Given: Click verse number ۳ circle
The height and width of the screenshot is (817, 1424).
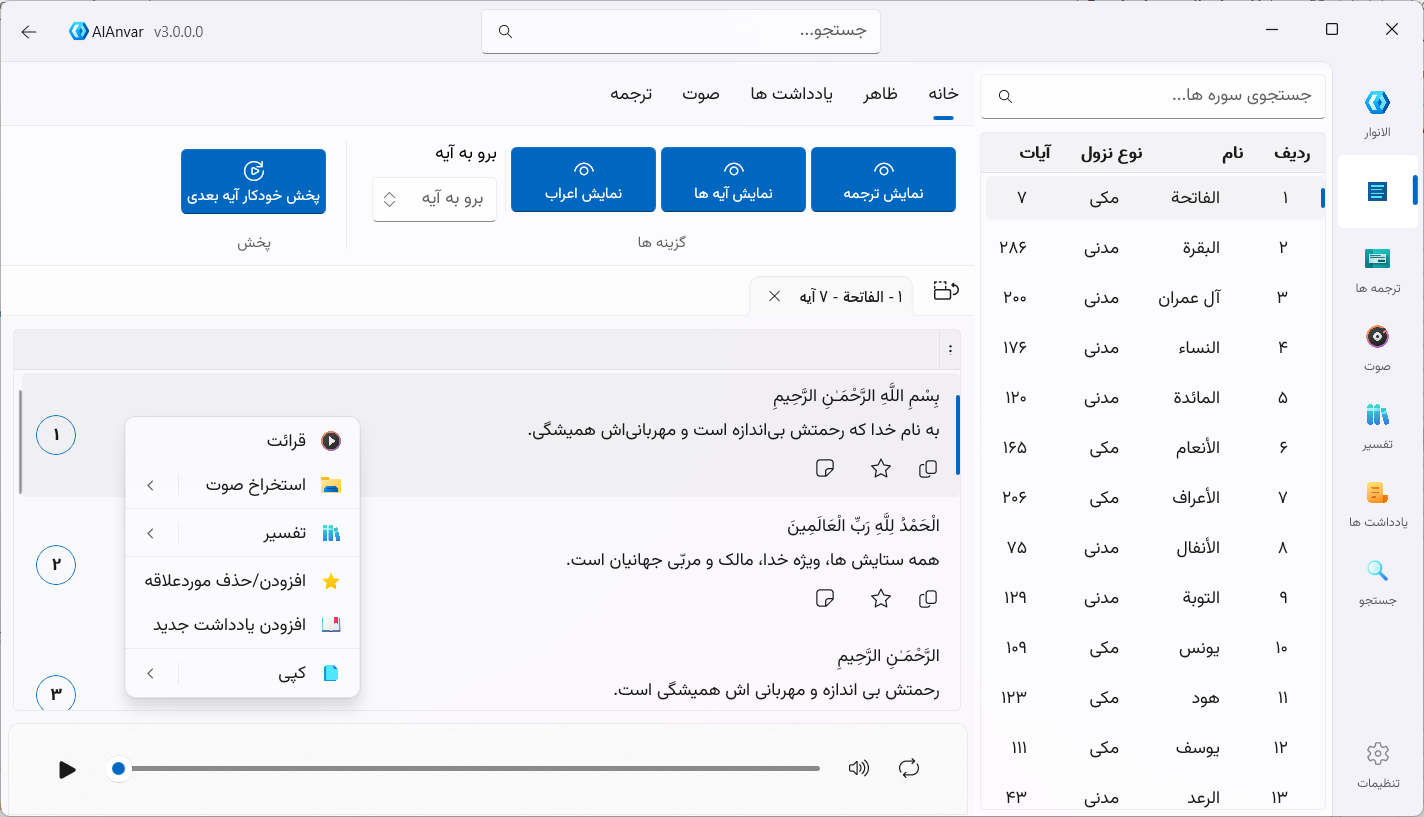Looking at the screenshot, I should 56,693.
